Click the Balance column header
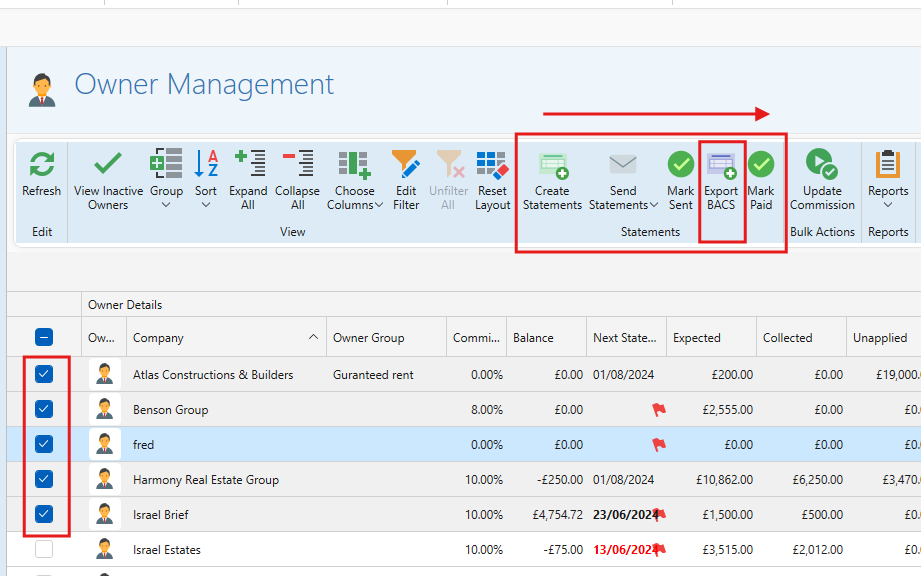 click(533, 338)
